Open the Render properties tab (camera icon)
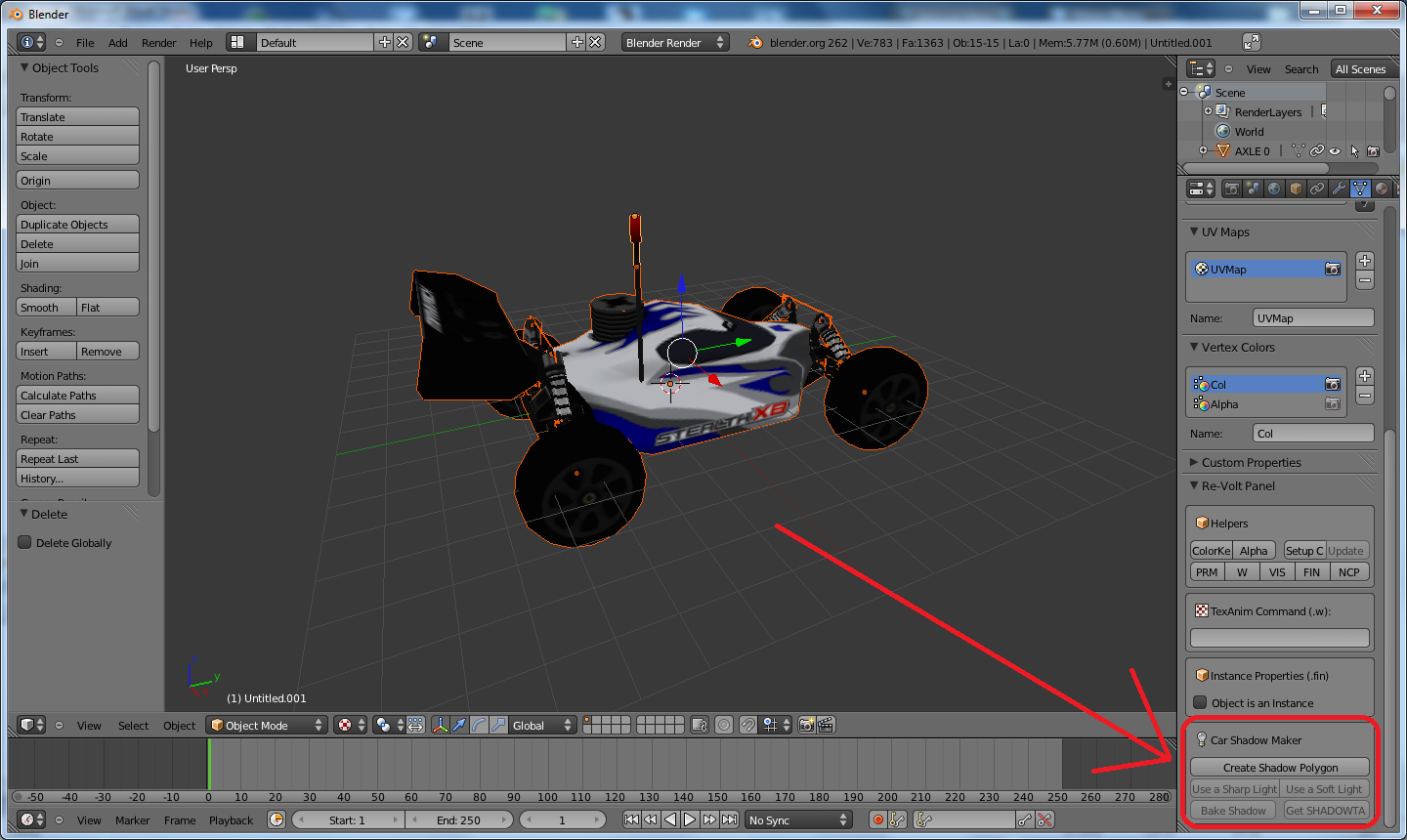 [1232, 189]
